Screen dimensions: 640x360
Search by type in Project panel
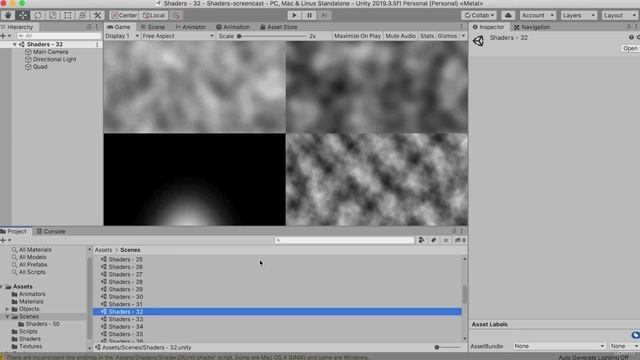click(x=421, y=240)
